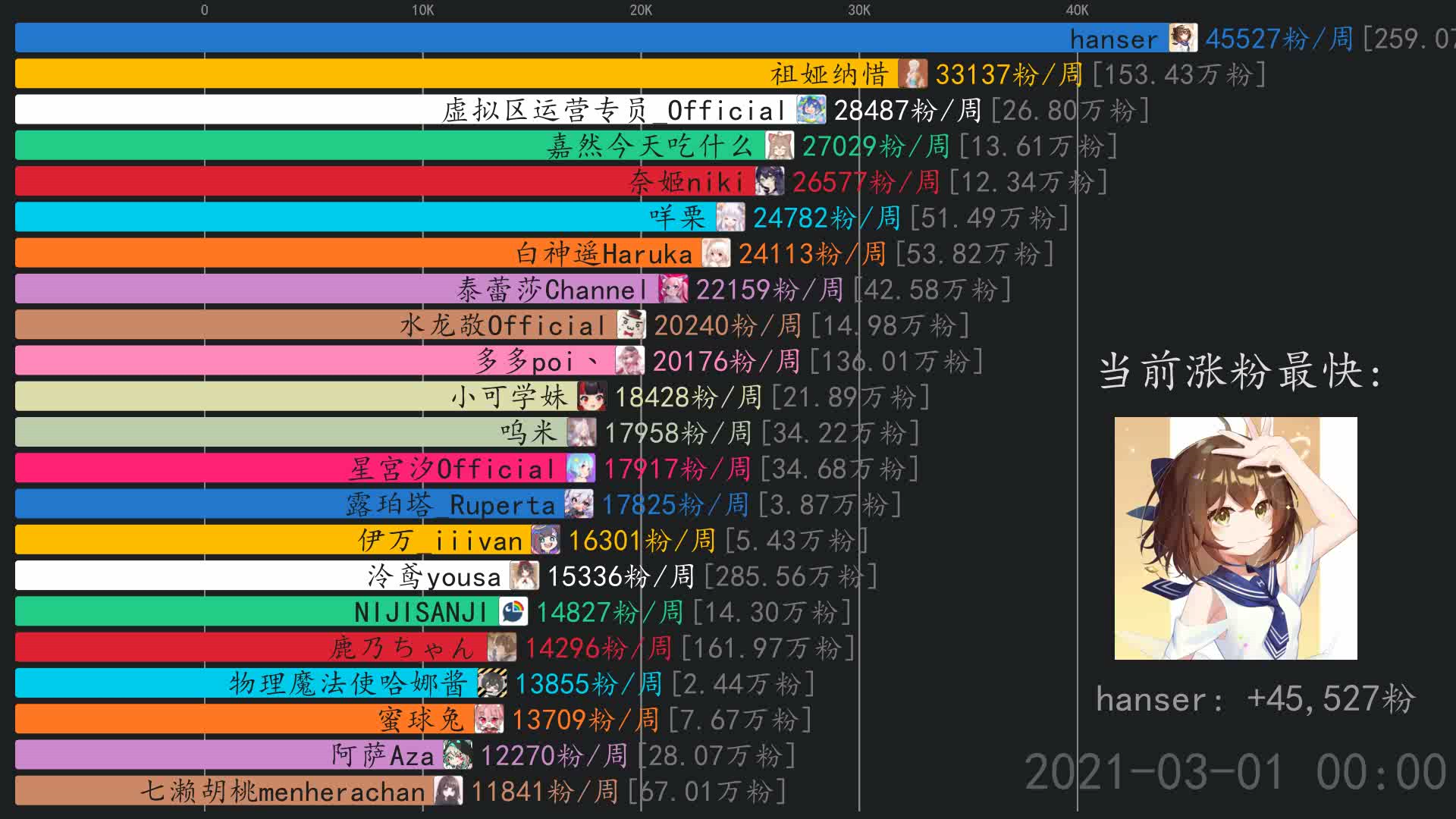Image resolution: width=1456 pixels, height=819 pixels.
Task: Click the 20176粉/周 value
Action: click(x=726, y=361)
